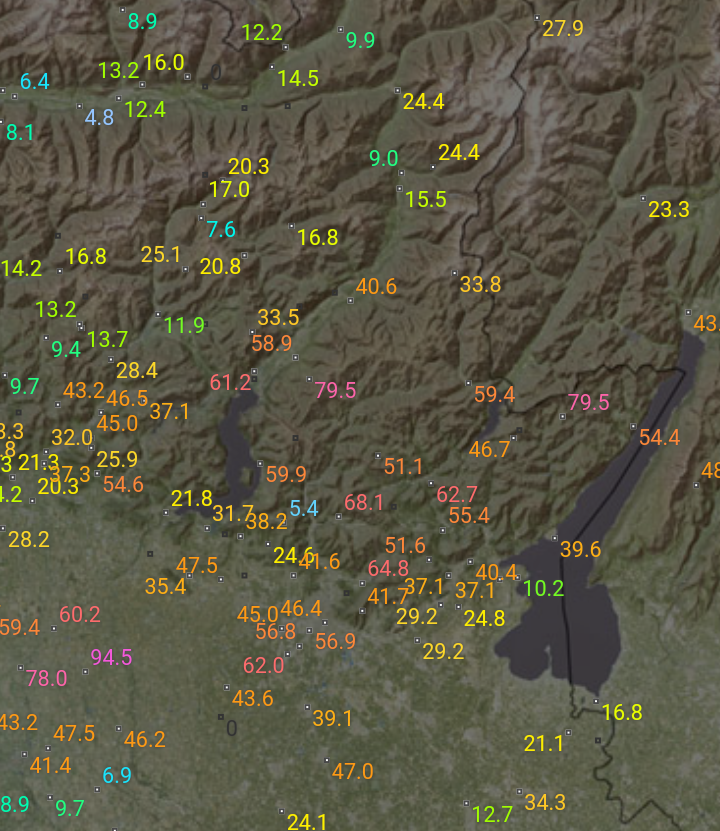
Task: Select the cyan 6.9 station value
Action: click(x=117, y=775)
